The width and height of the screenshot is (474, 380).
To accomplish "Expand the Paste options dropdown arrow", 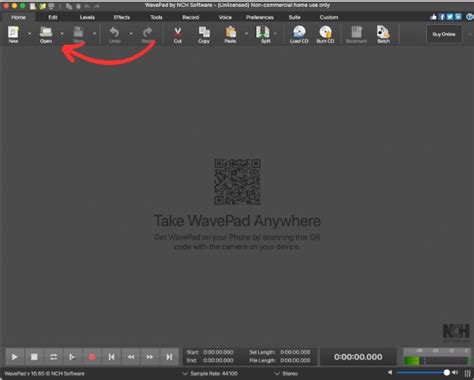I will (246, 34).
